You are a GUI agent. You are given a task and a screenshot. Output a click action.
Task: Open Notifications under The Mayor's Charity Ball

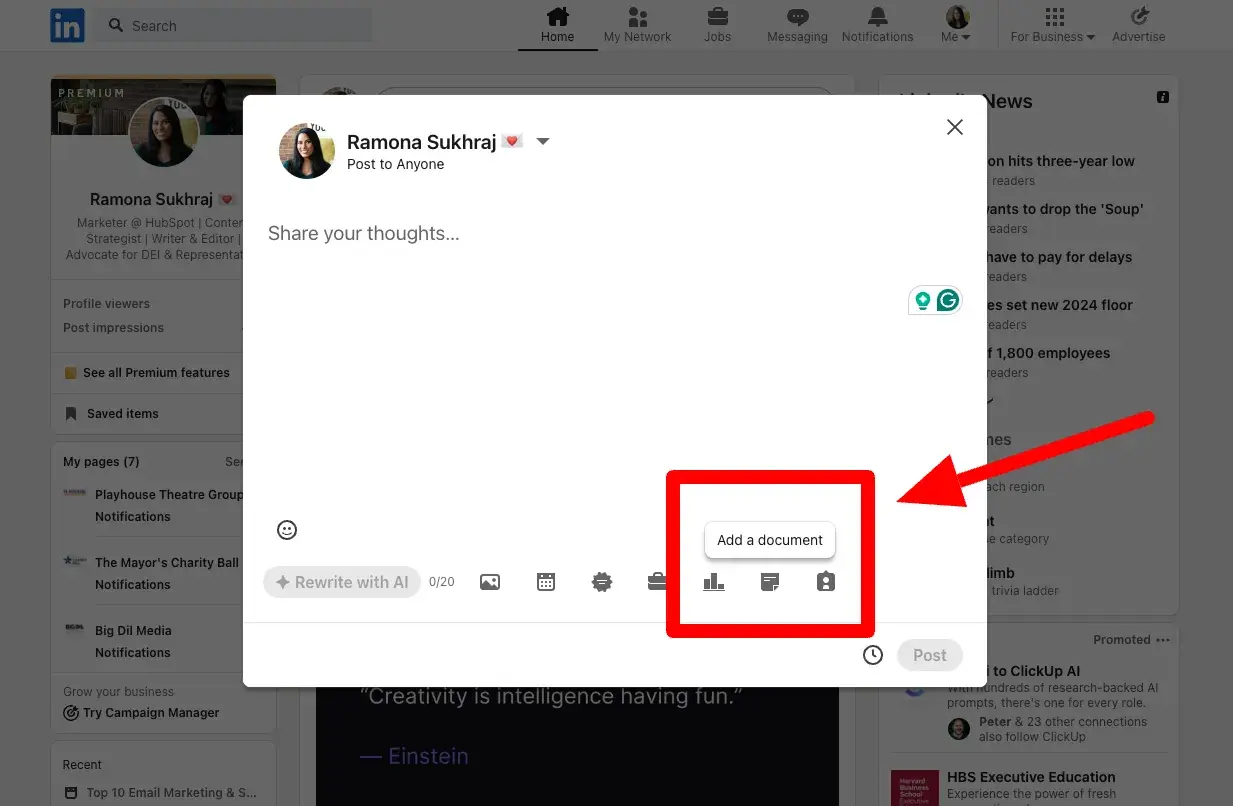[133, 585]
